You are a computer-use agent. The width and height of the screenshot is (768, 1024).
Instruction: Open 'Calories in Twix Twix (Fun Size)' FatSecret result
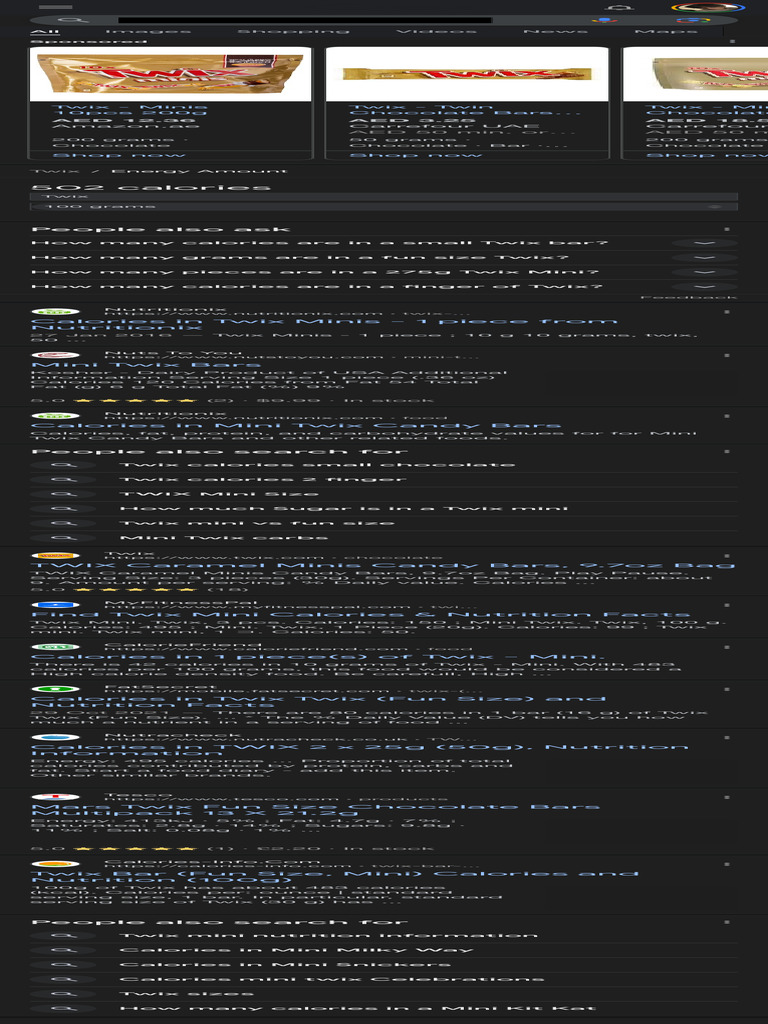[x=318, y=702]
